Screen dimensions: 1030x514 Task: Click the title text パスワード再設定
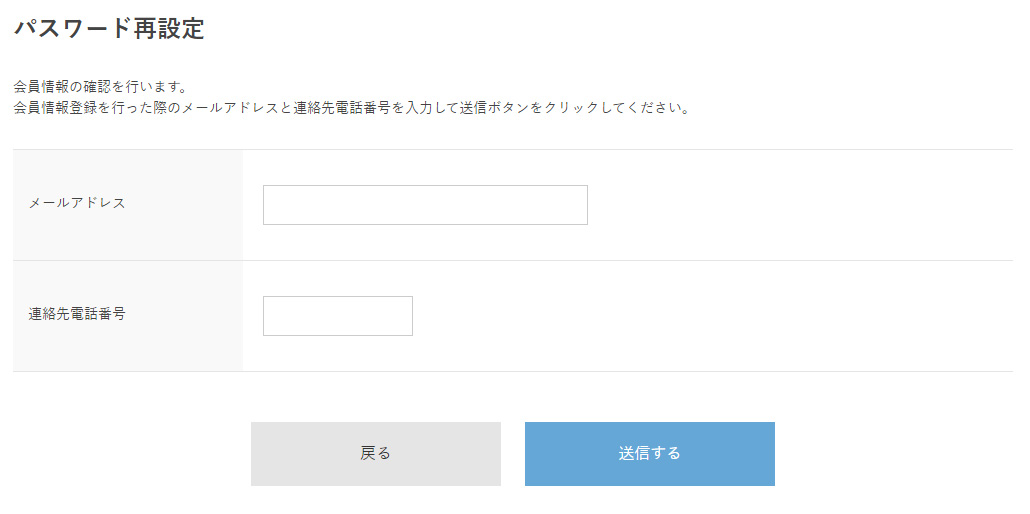pos(109,29)
